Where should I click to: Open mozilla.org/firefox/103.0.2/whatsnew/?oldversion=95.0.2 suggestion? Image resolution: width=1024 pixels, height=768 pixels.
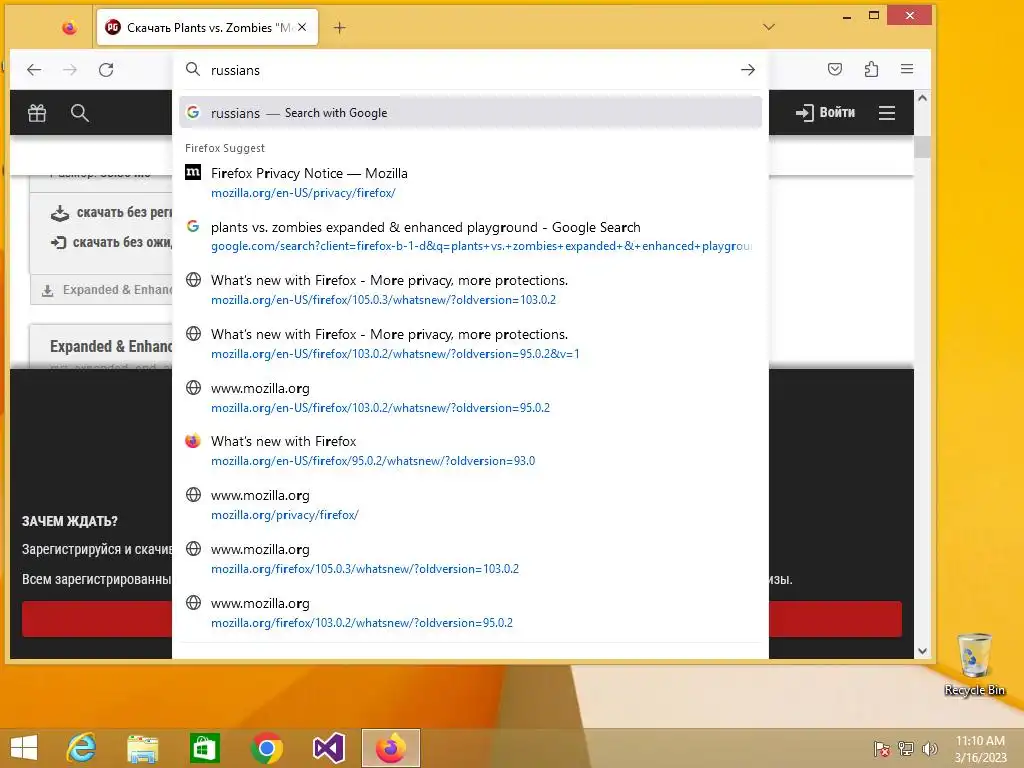[470, 613]
